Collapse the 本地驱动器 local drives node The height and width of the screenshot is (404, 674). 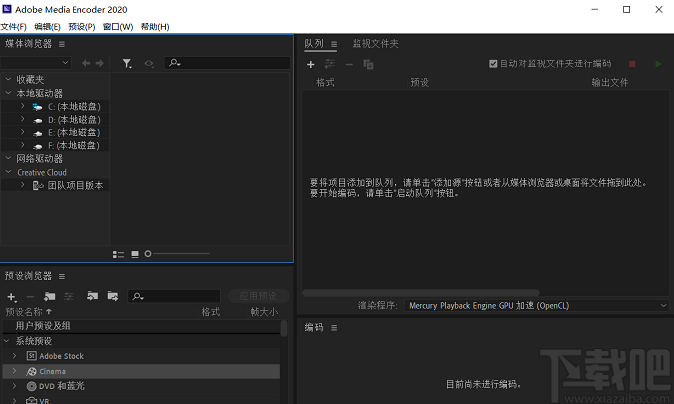point(8,93)
